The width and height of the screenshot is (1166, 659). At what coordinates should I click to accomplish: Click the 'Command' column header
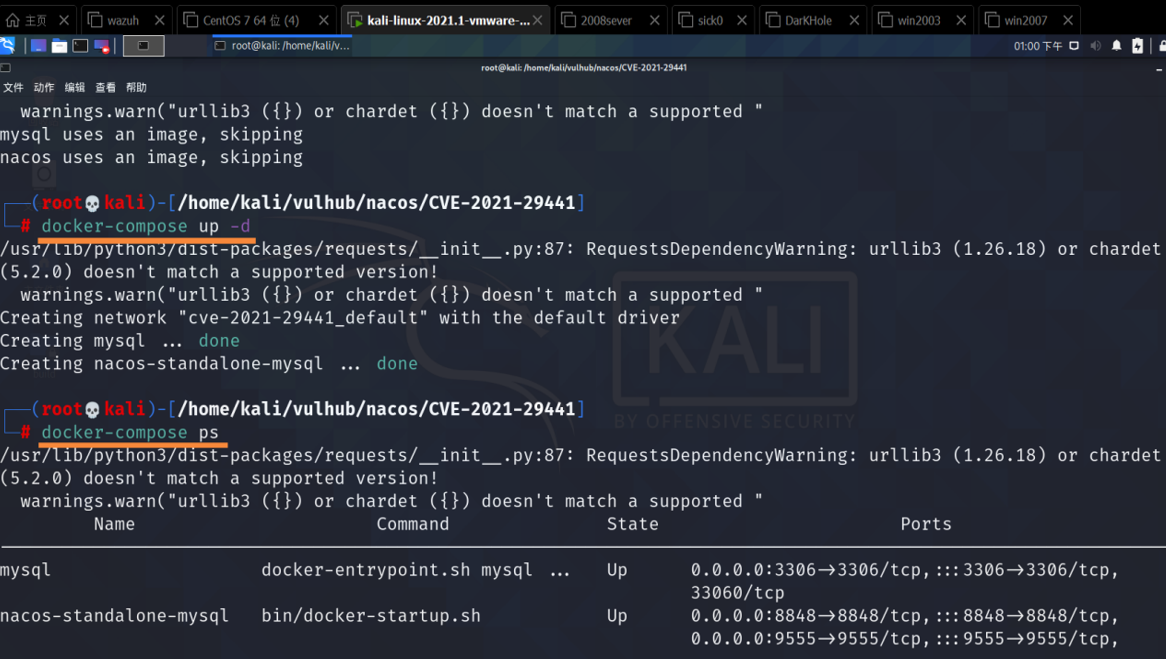coord(413,524)
